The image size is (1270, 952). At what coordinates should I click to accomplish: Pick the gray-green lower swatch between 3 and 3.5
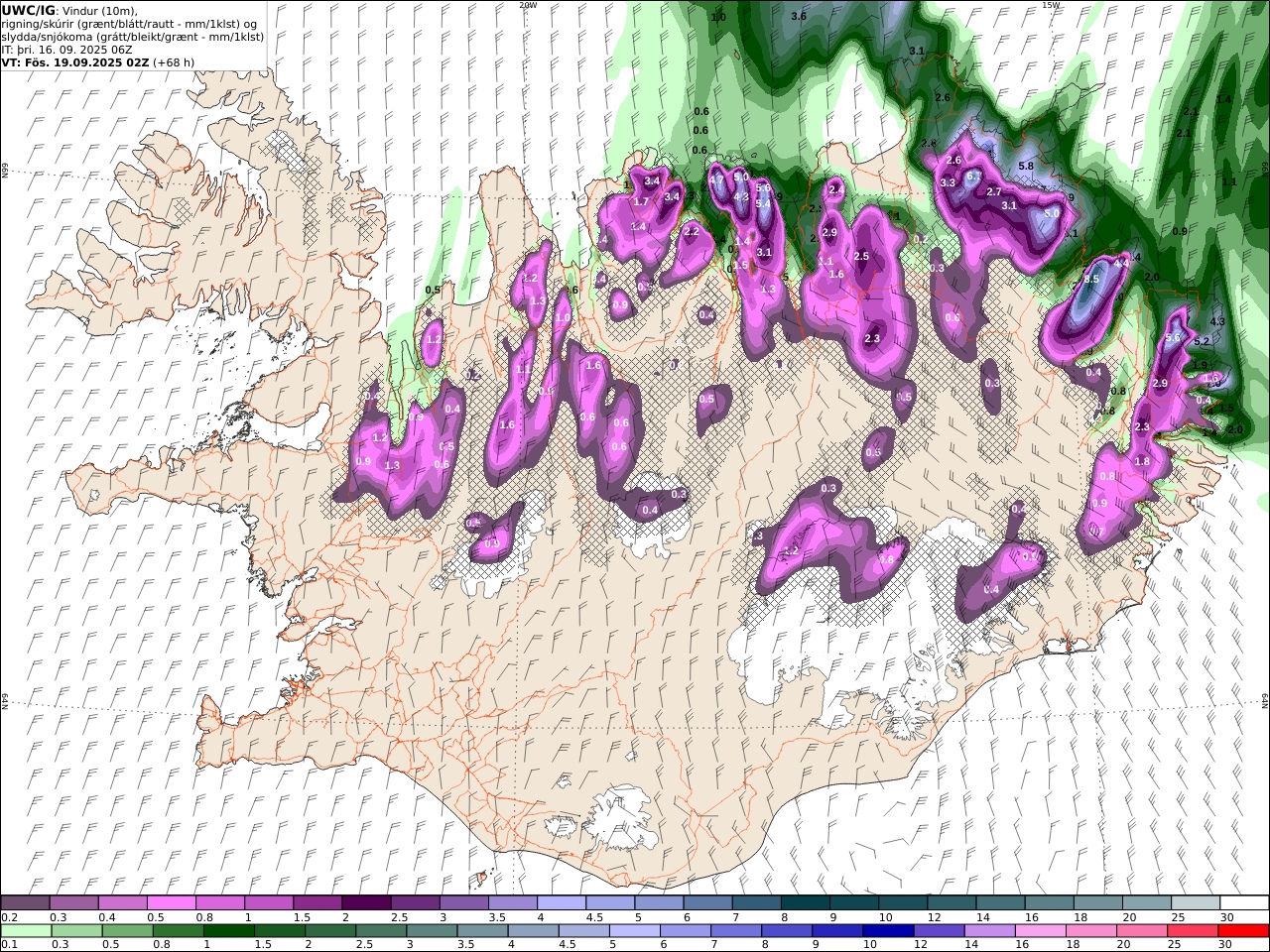click(x=432, y=931)
